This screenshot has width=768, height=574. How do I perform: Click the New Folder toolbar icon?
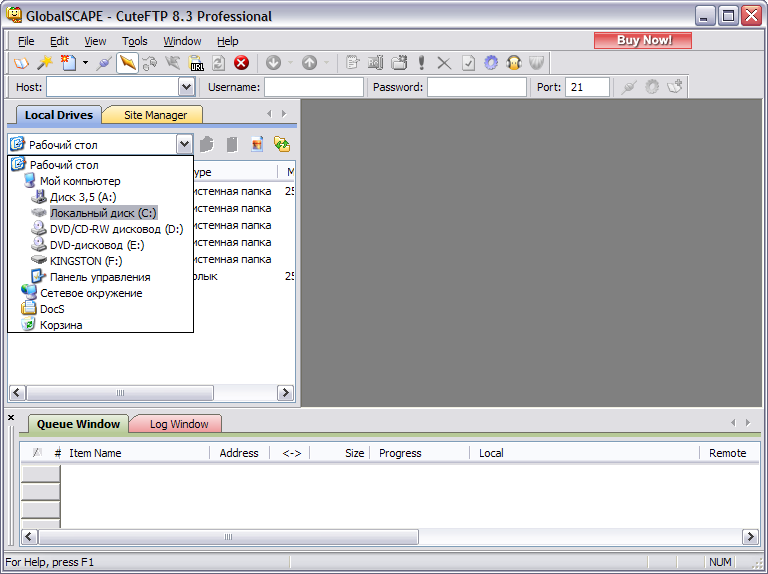(399, 63)
